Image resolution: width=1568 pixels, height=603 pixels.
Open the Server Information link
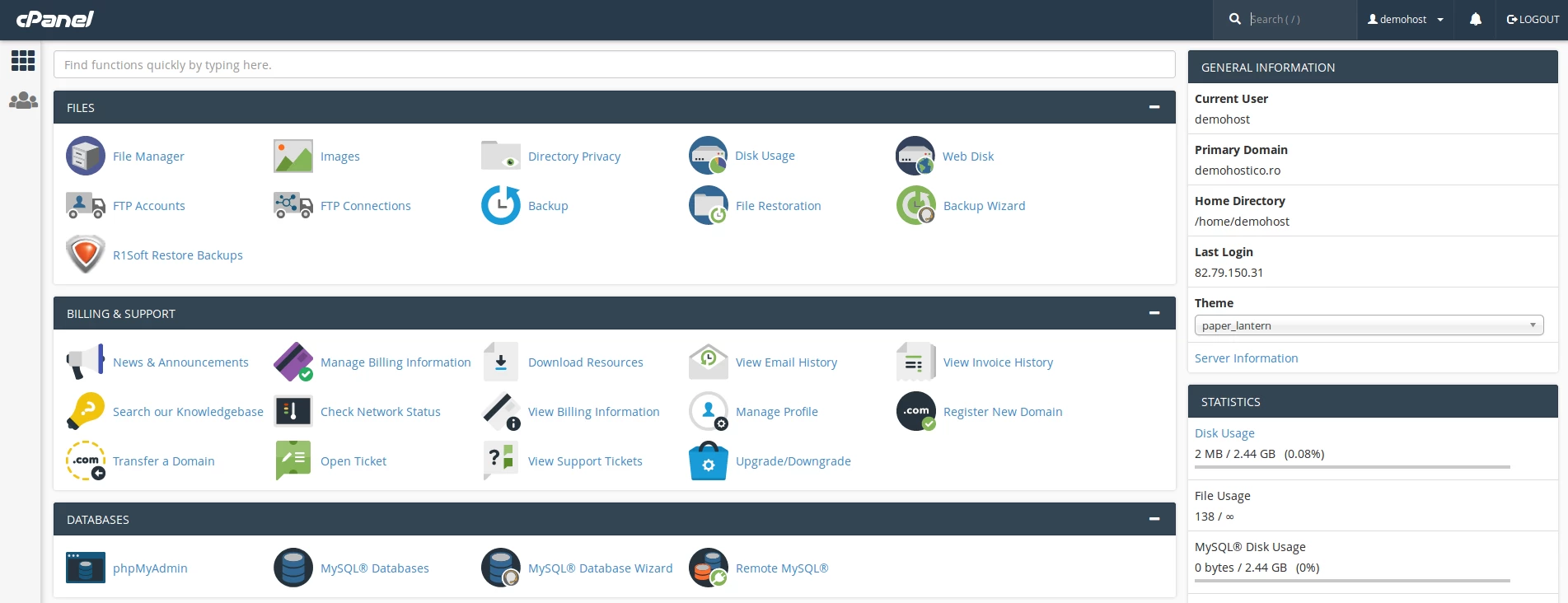1246,358
